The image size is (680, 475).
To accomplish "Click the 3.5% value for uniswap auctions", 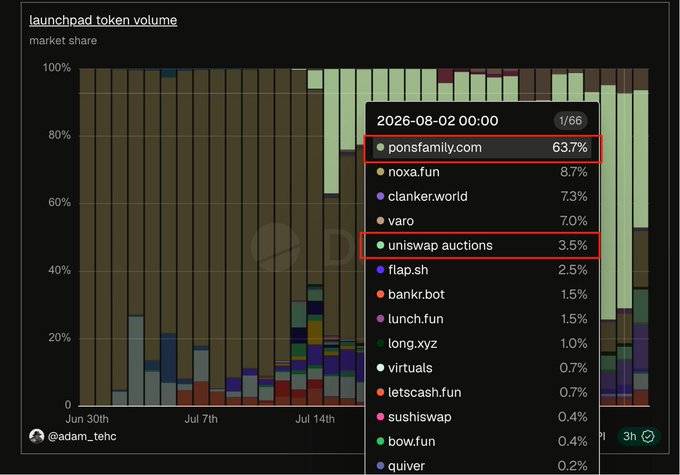I will (572, 246).
